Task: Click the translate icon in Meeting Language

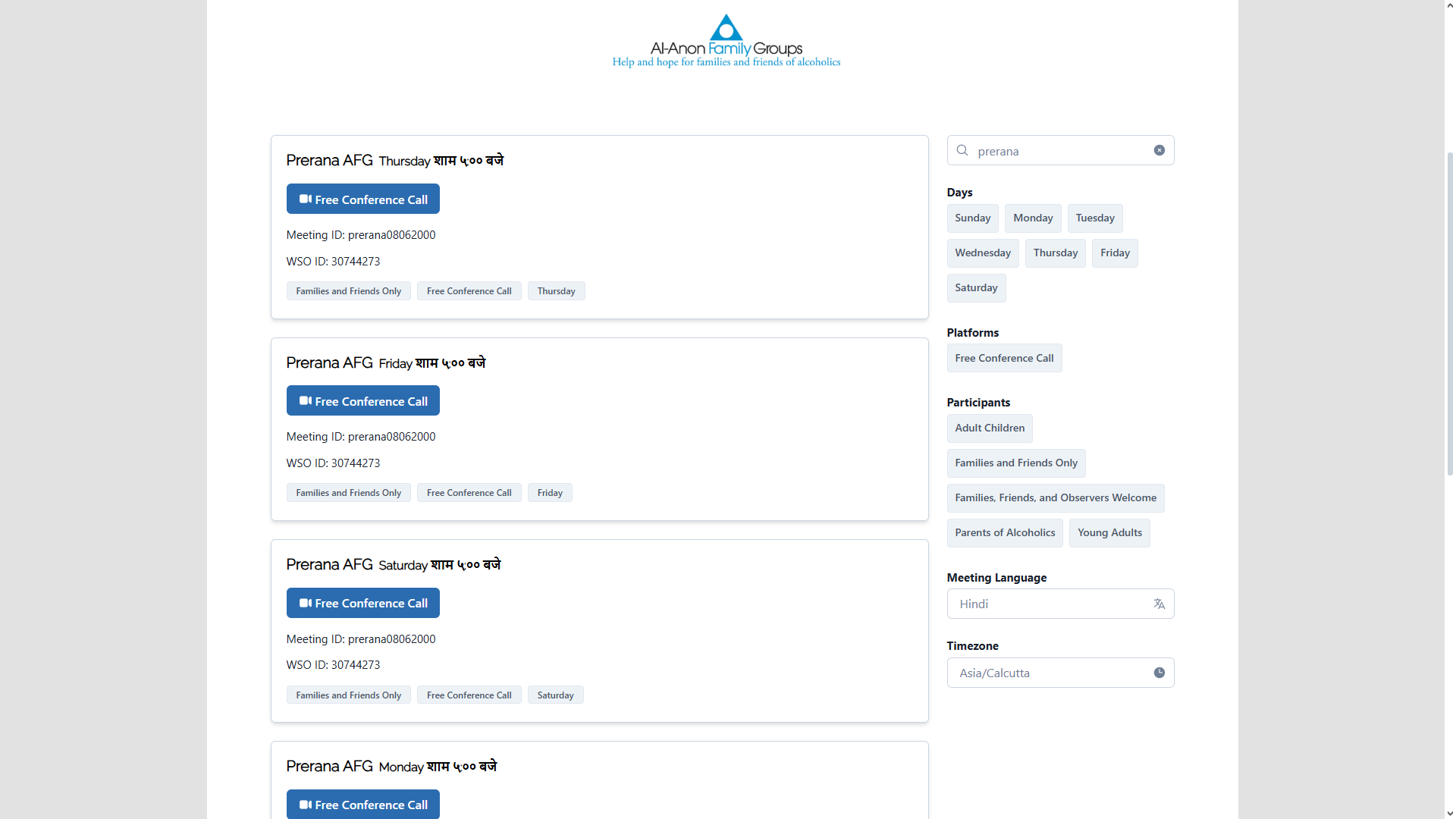Action: 1159,604
